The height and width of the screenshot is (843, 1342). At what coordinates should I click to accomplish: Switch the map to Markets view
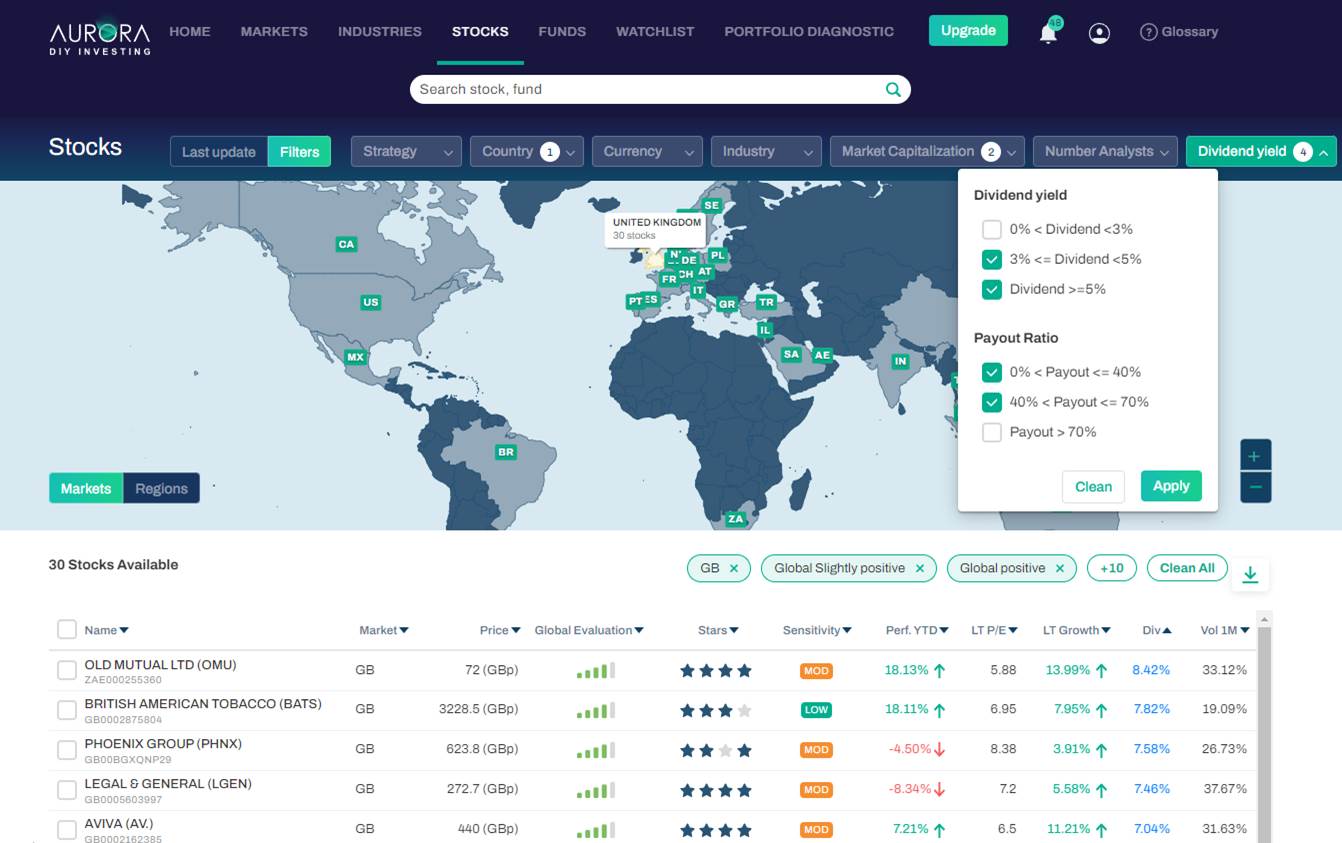(x=86, y=488)
